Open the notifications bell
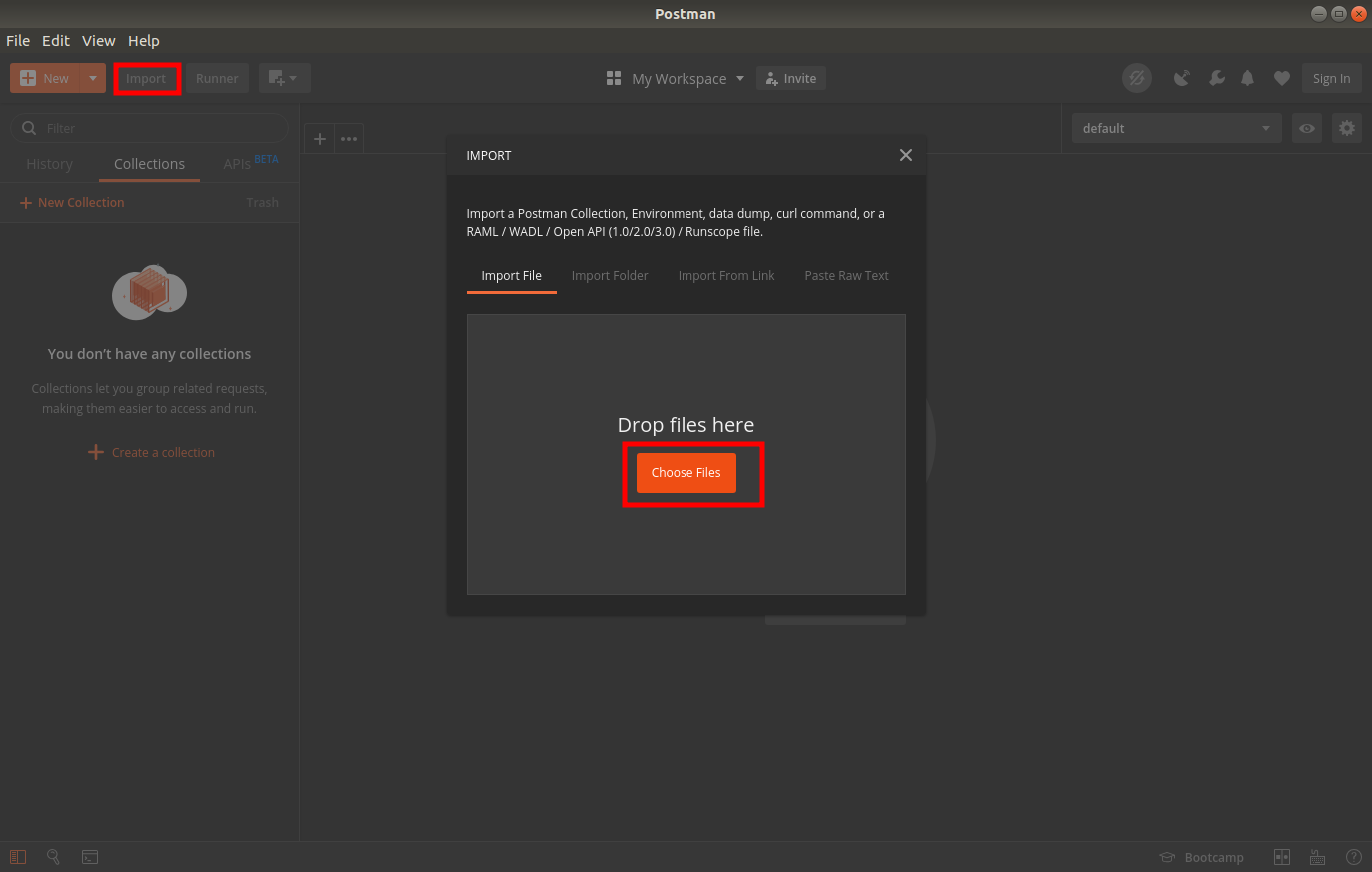 point(1247,78)
